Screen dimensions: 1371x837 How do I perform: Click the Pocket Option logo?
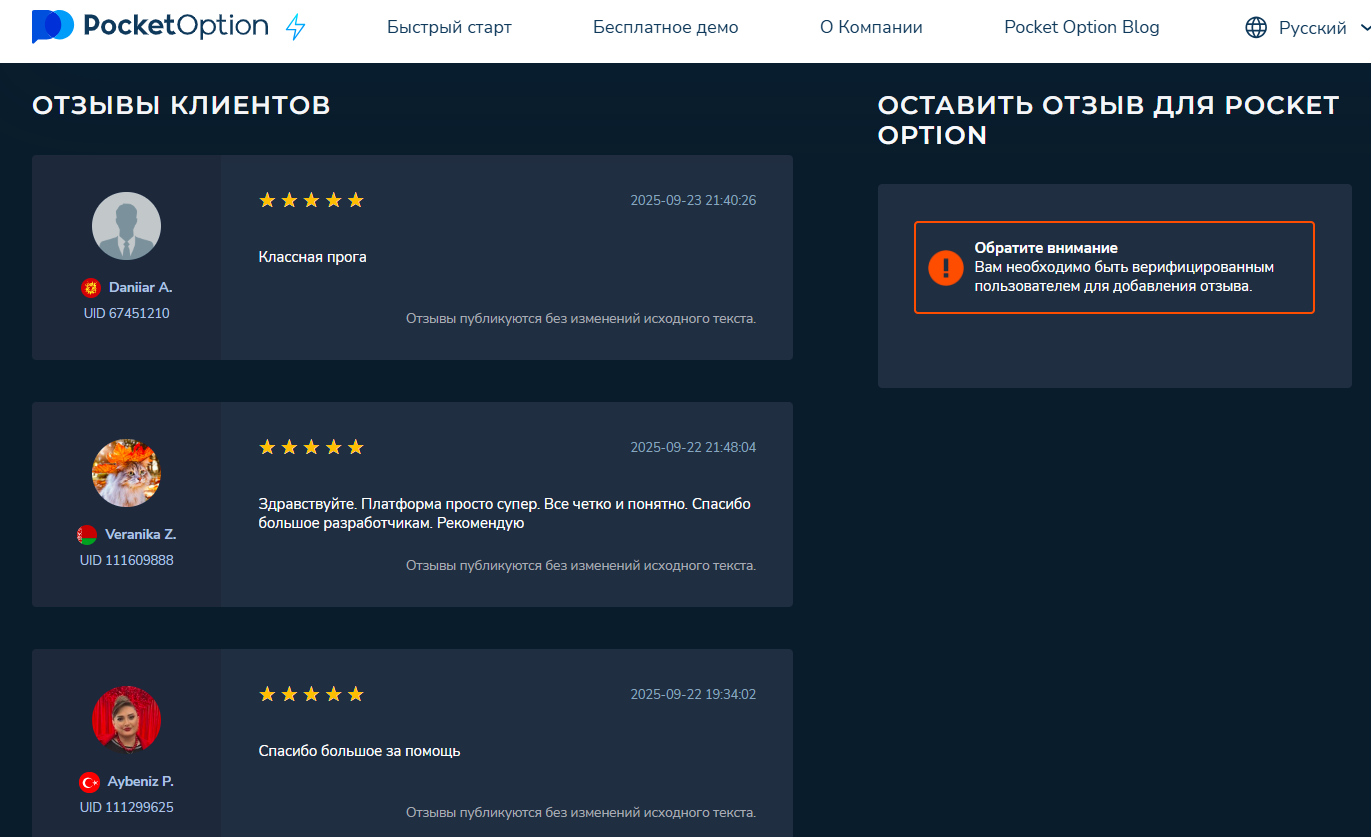click(x=150, y=27)
